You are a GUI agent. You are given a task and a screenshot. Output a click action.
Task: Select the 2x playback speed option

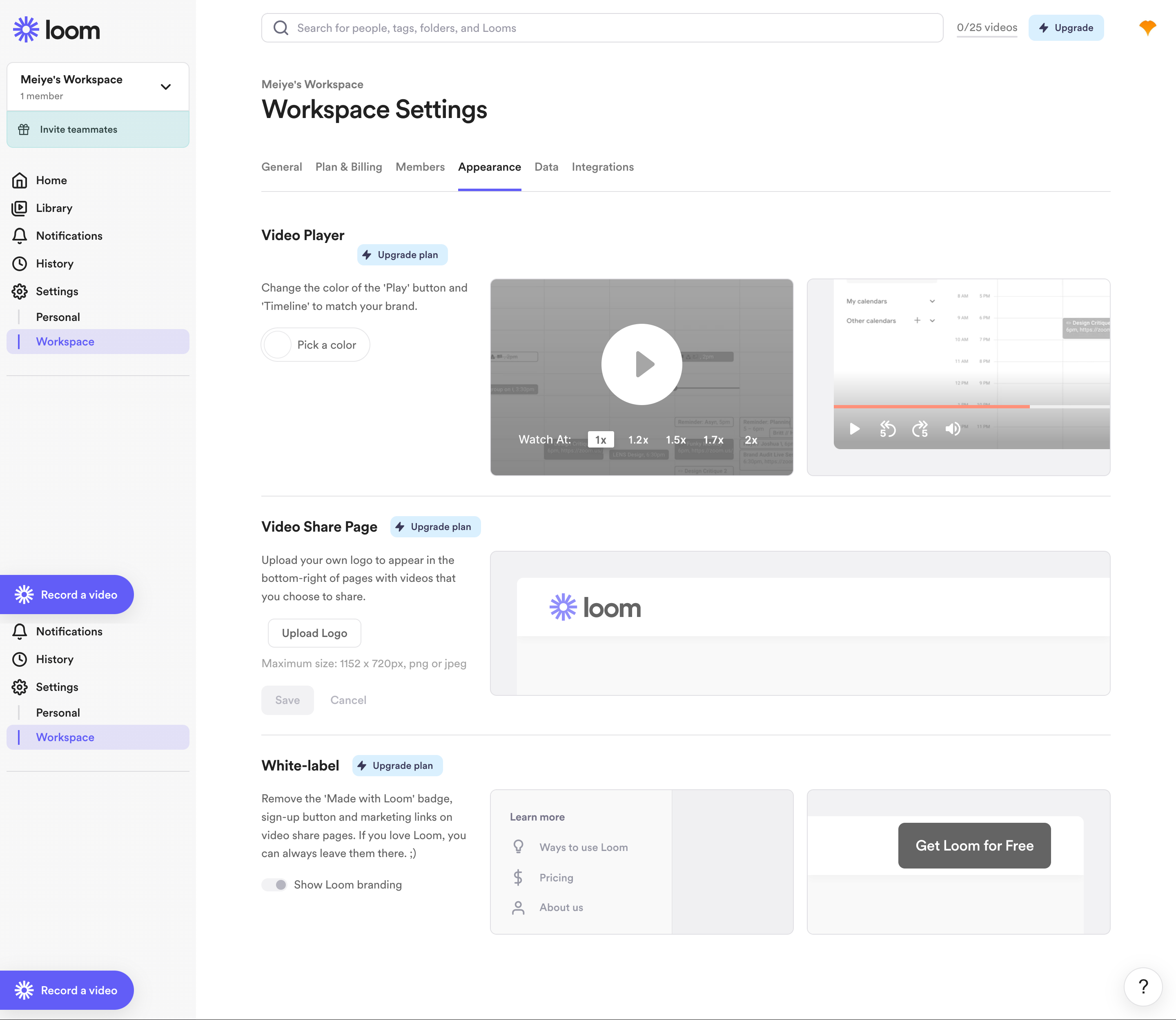751,439
